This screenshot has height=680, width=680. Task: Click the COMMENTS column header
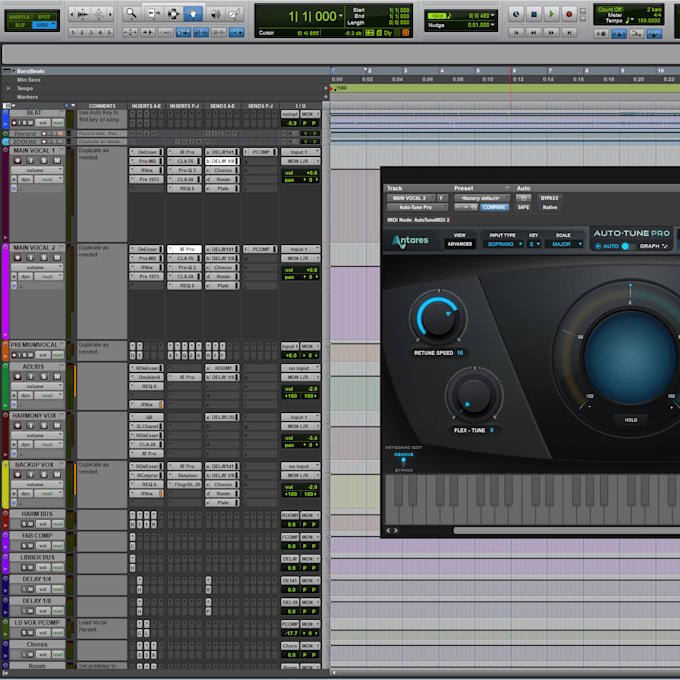click(102, 106)
